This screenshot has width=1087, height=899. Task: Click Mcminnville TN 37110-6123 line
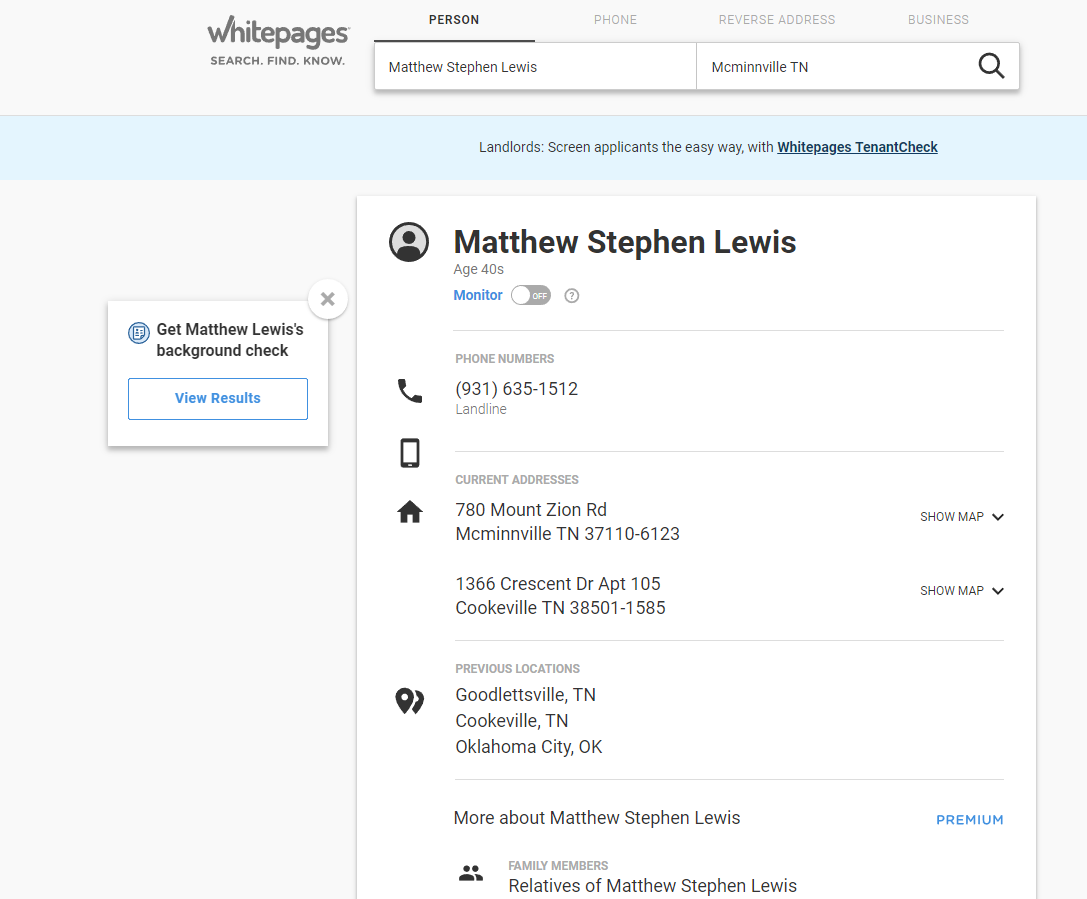tap(567, 534)
